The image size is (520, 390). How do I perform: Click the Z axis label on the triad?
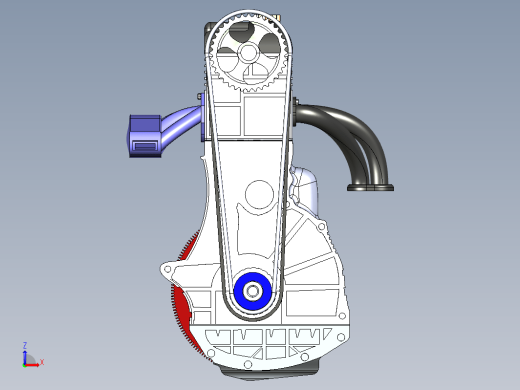click(25, 345)
